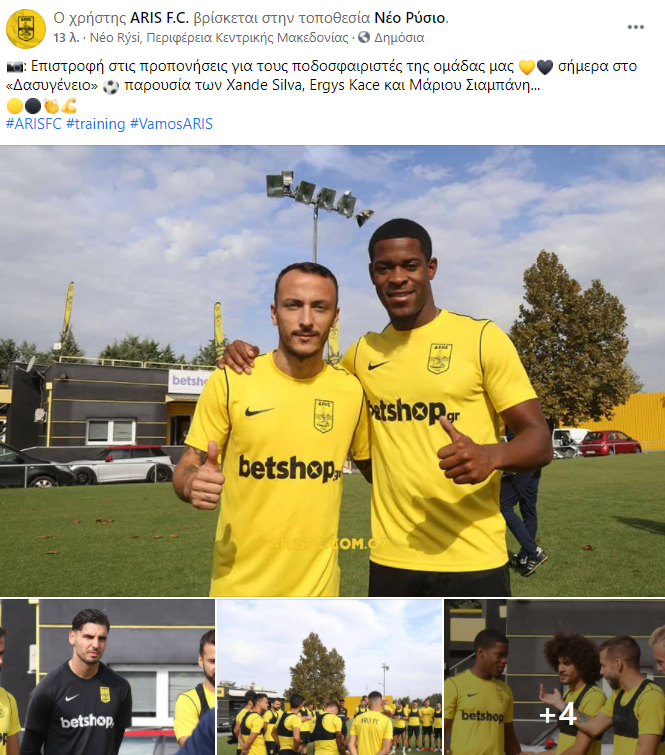Open the Néo Rýsi region link

pyautogui.click(x=219, y=38)
